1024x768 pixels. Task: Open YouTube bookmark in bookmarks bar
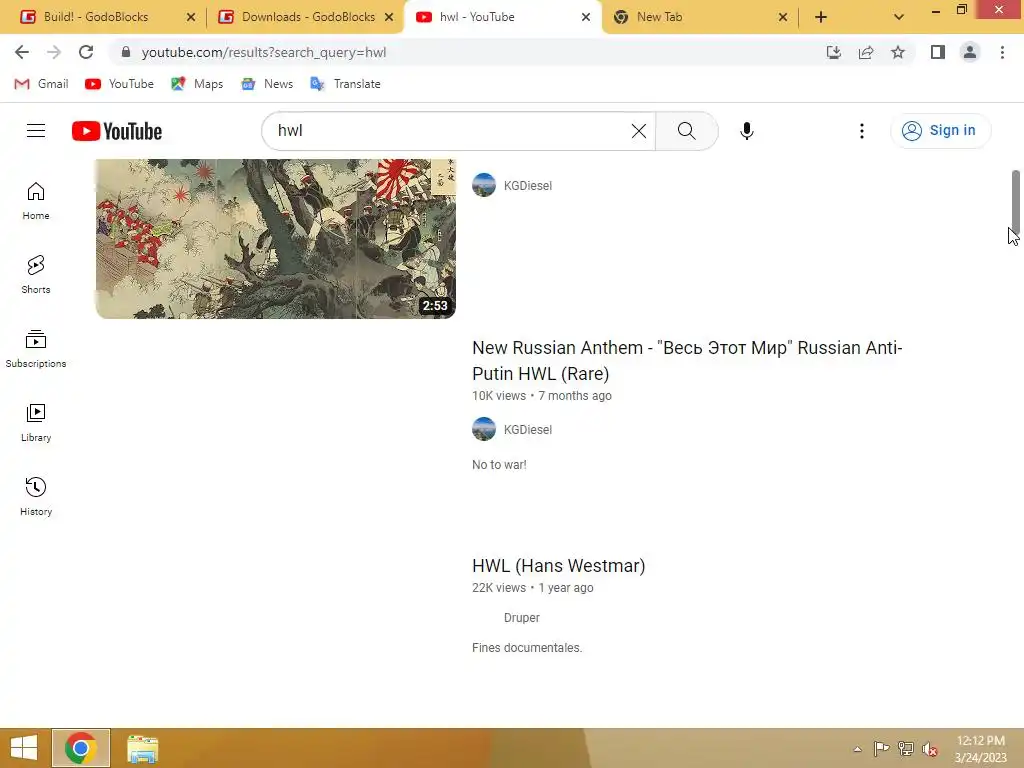(x=120, y=84)
